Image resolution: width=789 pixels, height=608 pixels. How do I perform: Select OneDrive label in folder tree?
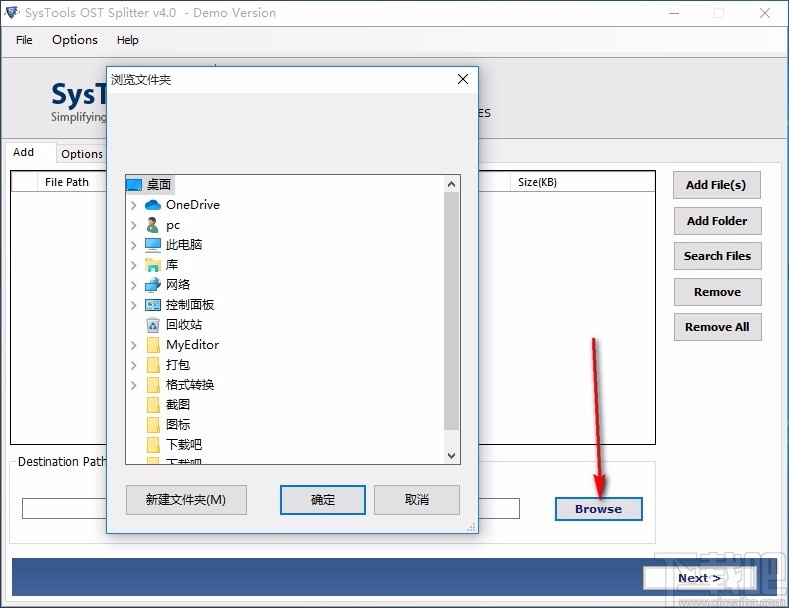point(193,205)
